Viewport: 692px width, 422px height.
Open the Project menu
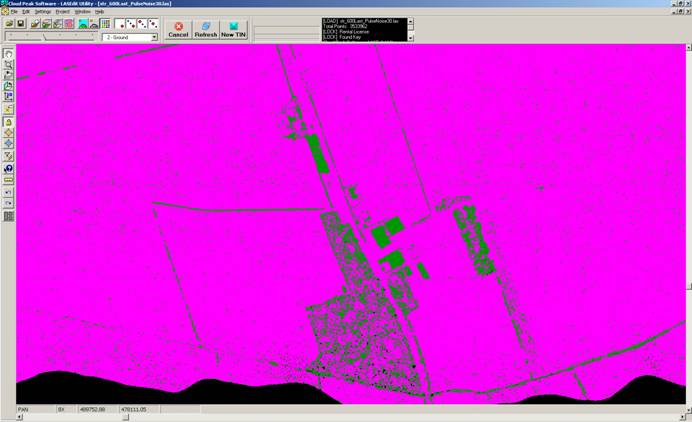pos(62,11)
